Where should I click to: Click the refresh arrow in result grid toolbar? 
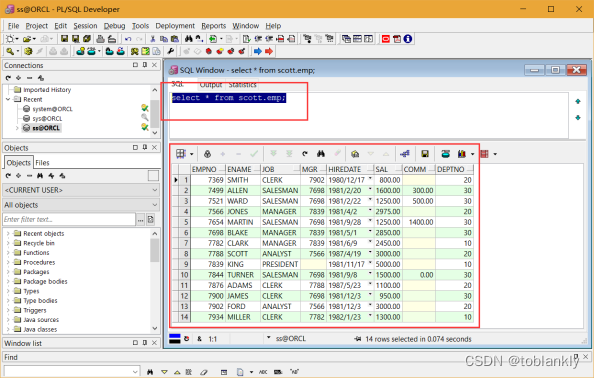point(305,154)
